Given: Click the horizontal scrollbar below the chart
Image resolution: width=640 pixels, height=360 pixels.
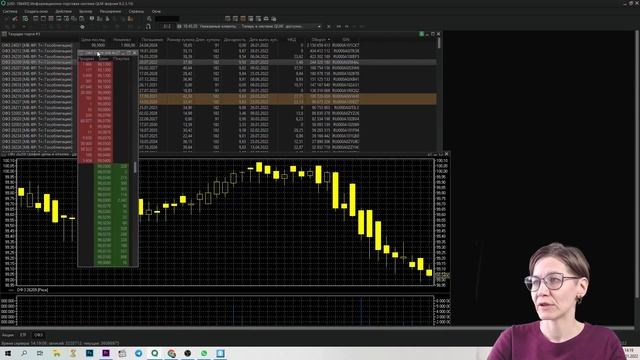Looking at the screenshot, I should coord(318,328).
